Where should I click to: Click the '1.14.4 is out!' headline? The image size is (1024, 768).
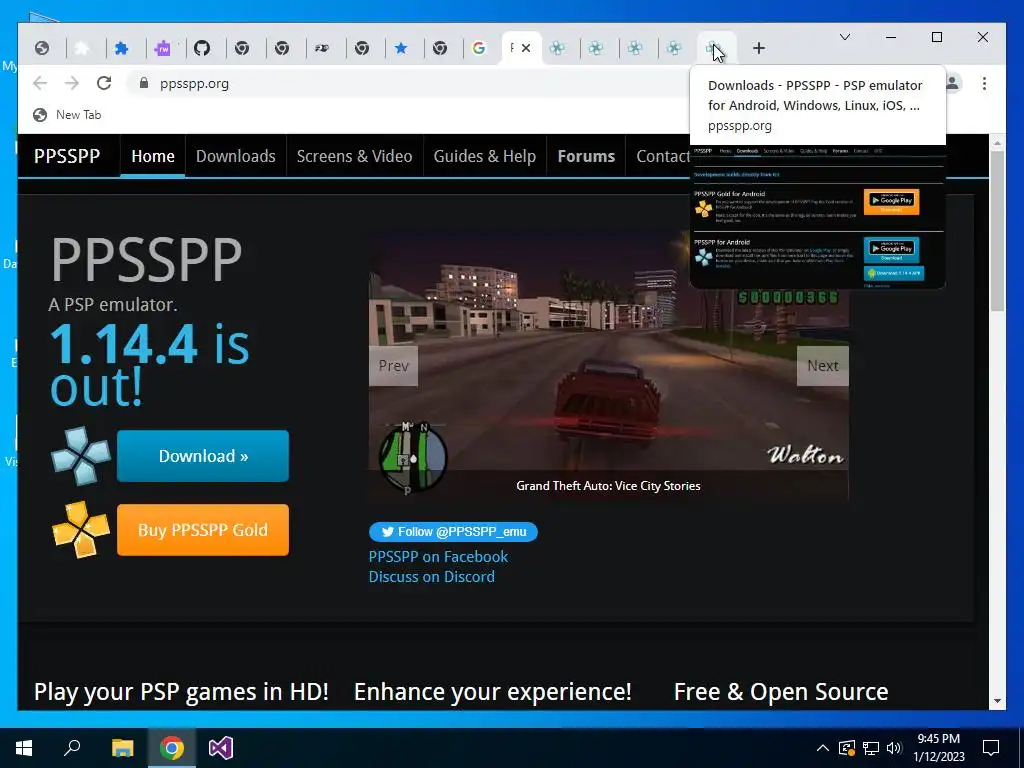point(150,364)
